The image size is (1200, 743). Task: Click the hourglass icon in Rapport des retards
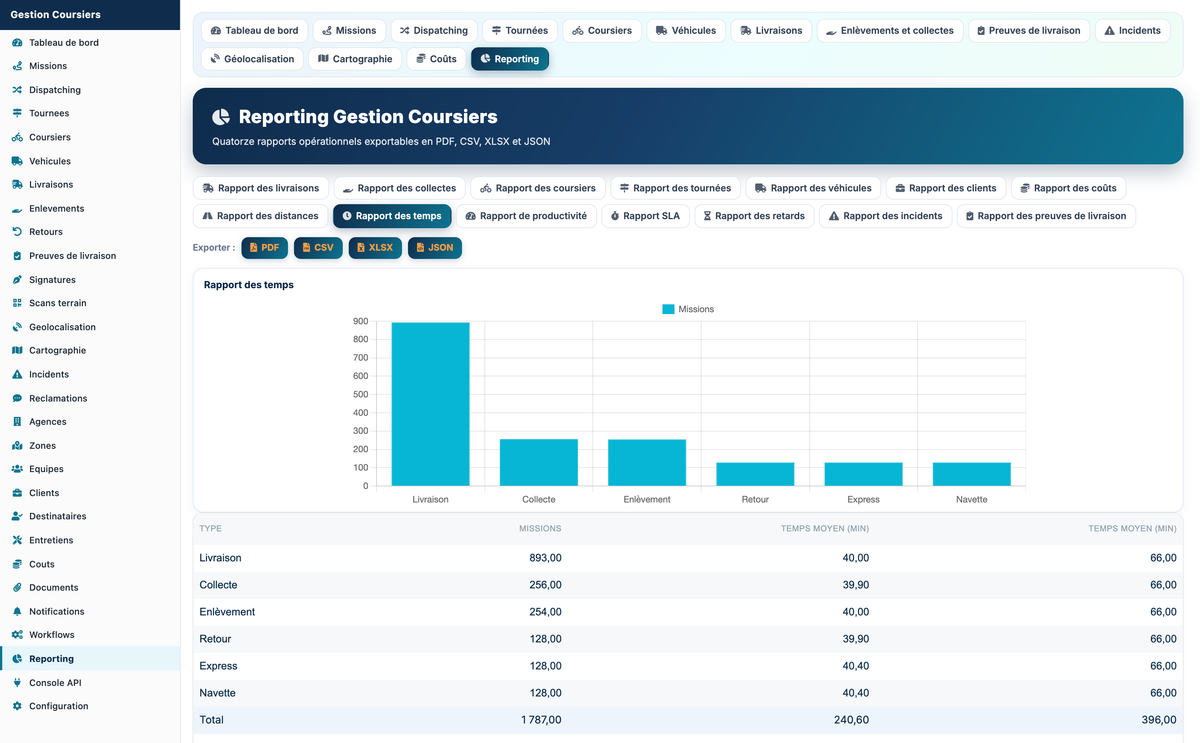tap(707, 216)
